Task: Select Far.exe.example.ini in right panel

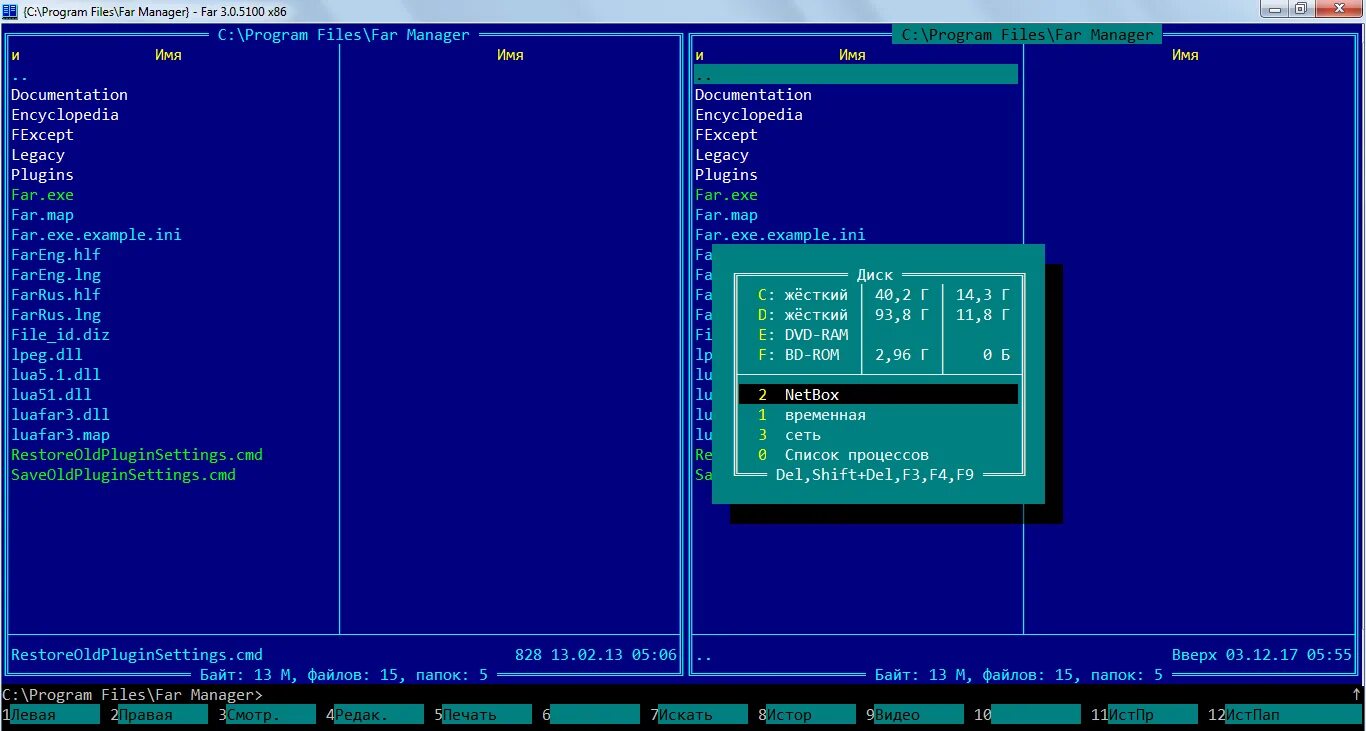Action: pyautogui.click(x=780, y=235)
